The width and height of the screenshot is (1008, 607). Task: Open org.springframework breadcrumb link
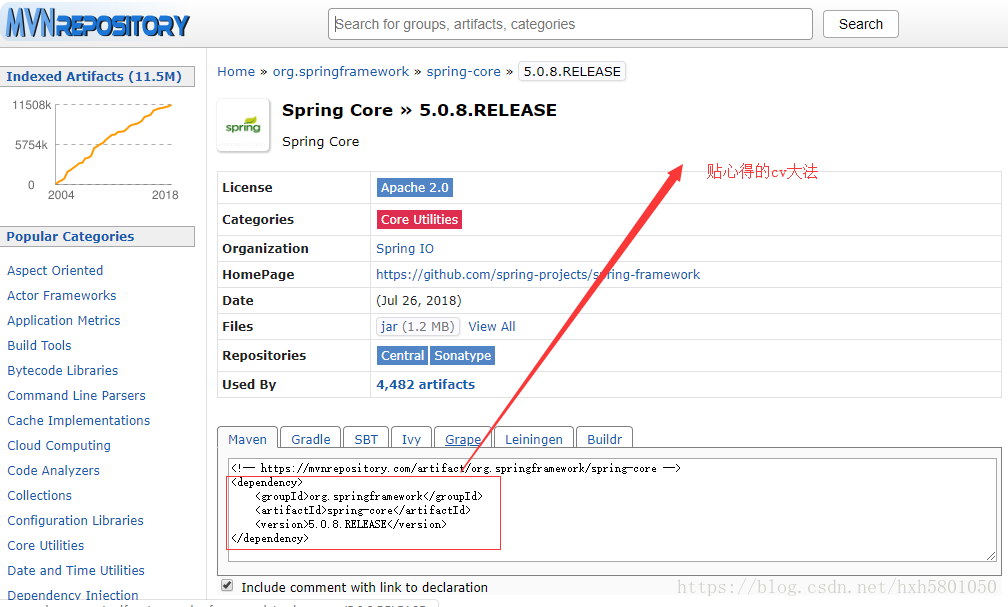click(341, 71)
